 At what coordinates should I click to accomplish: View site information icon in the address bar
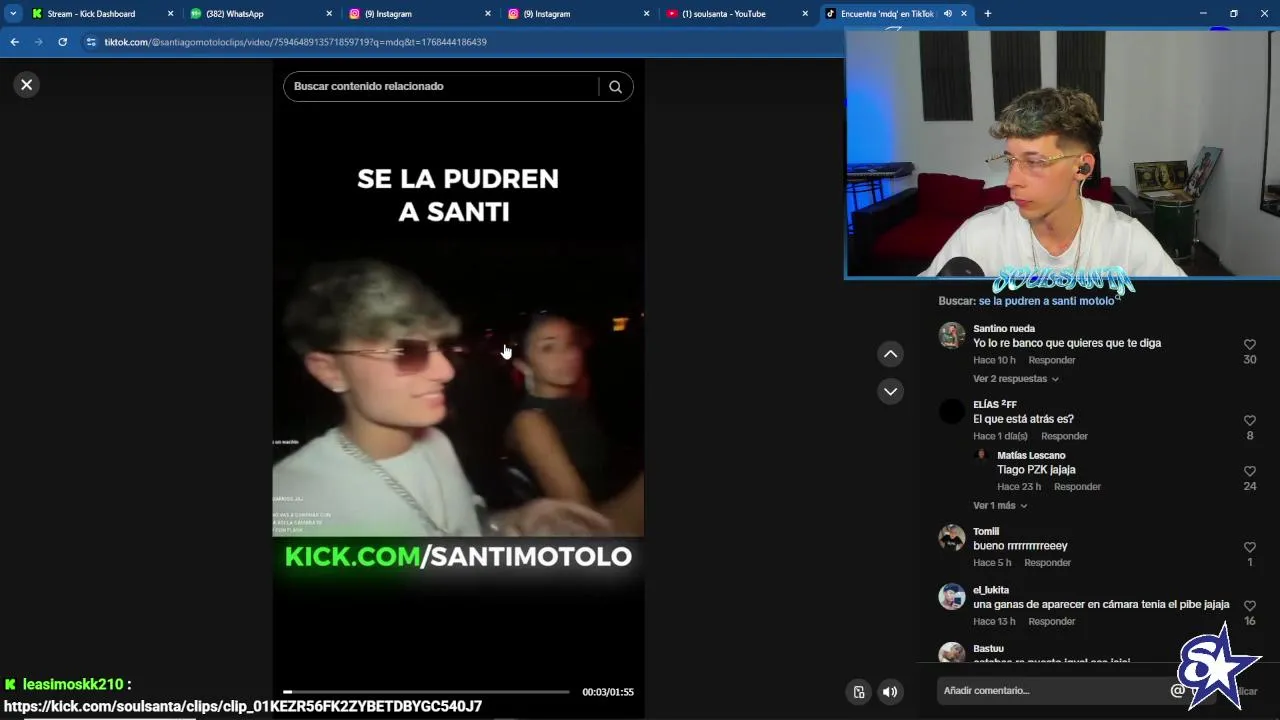(x=91, y=42)
